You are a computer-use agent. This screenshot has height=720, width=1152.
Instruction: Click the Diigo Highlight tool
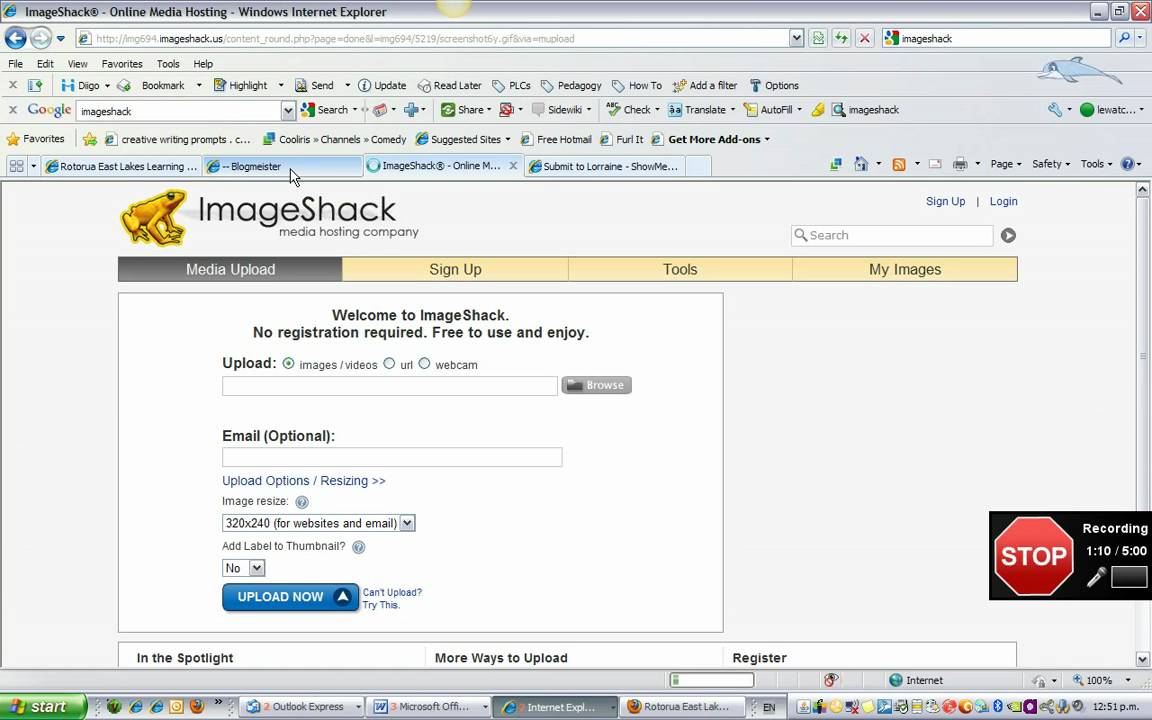(241, 85)
